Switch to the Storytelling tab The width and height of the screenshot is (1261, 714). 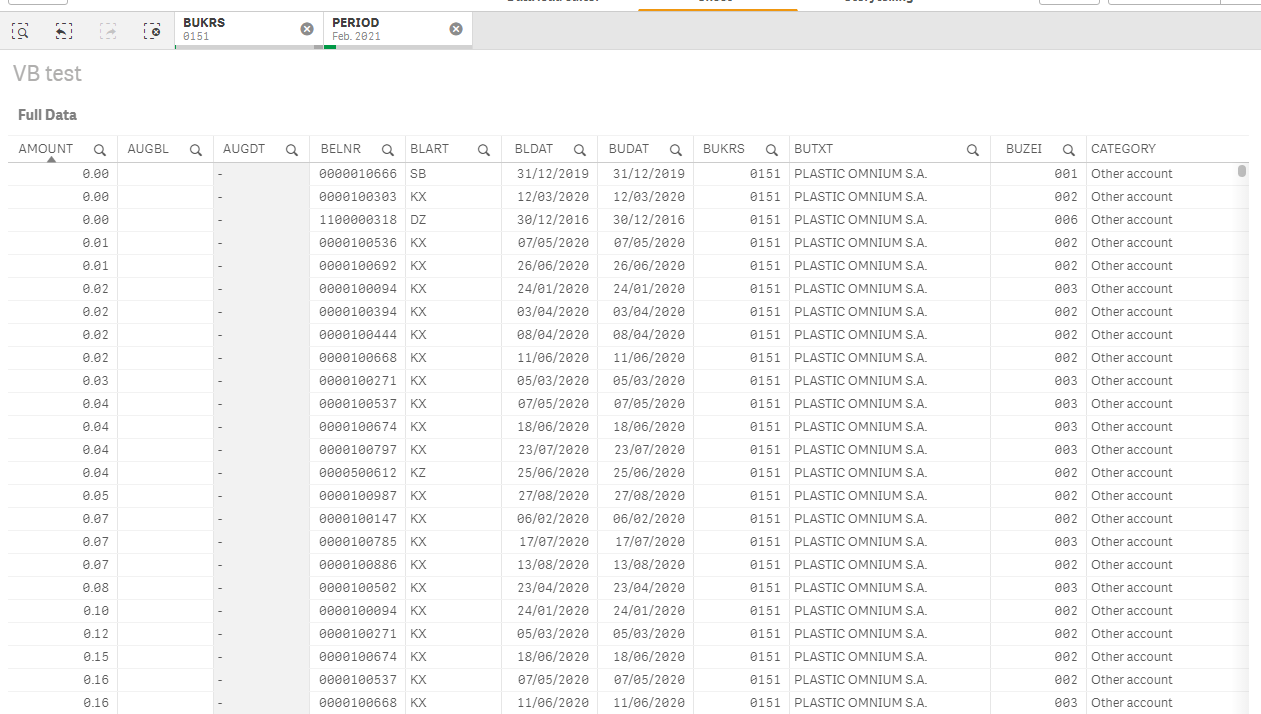click(881, 2)
